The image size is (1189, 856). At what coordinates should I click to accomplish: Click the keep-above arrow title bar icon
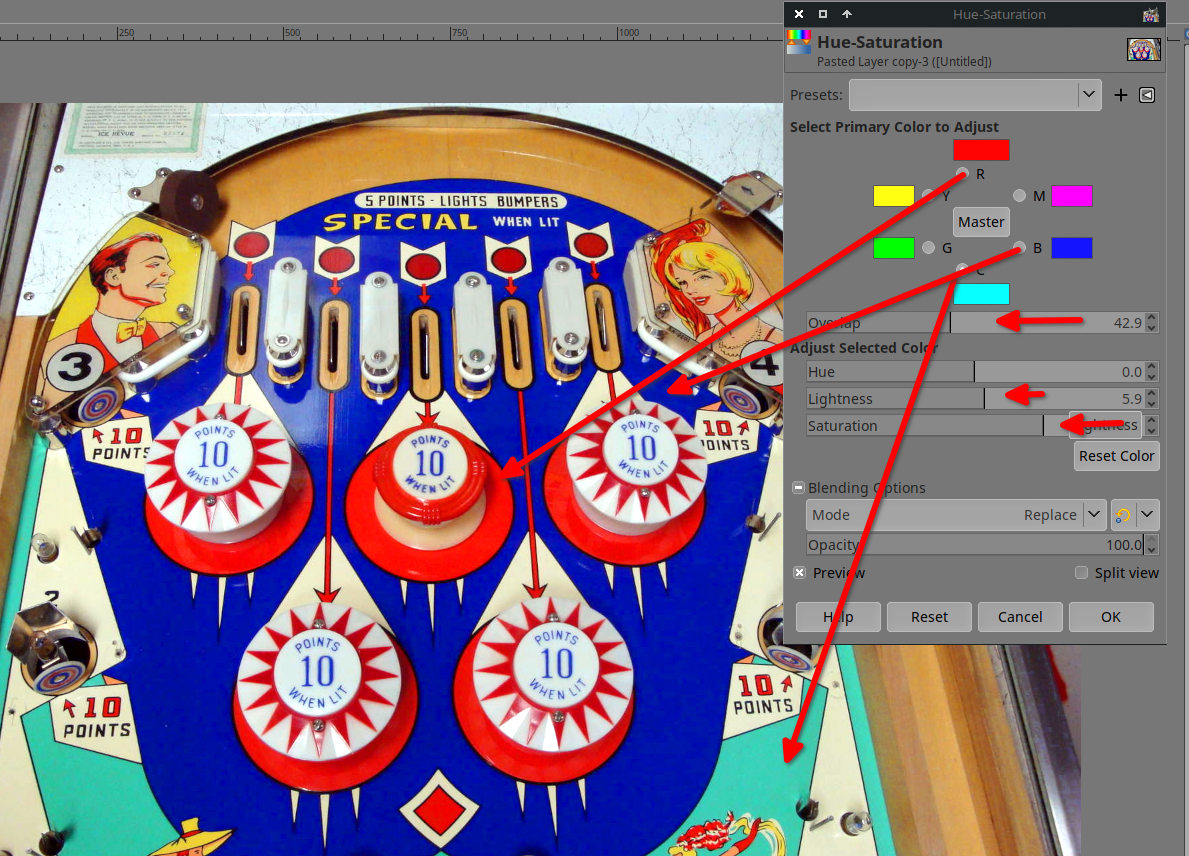pos(847,14)
